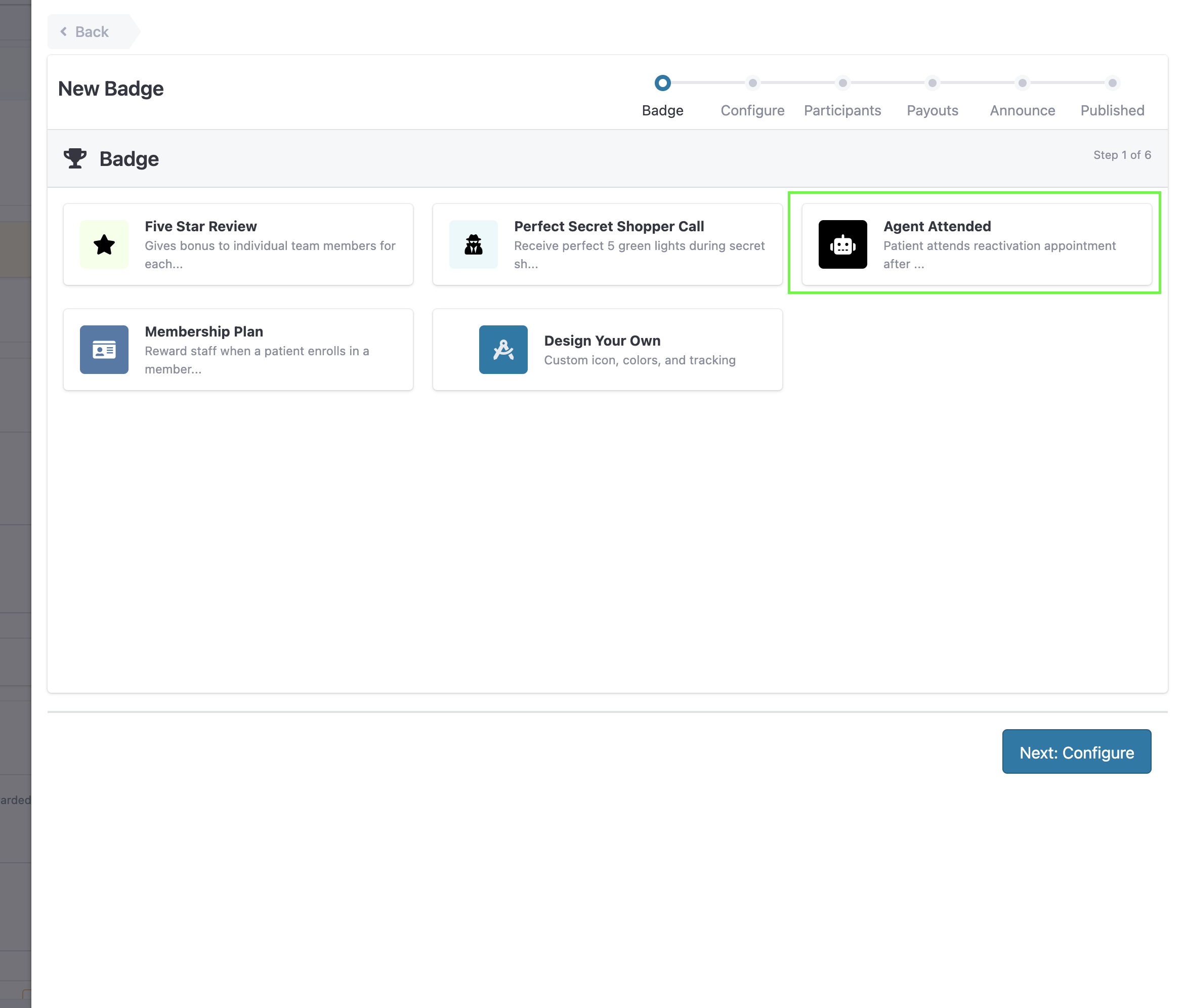This screenshot has width=1184, height=1008.
Task: Click the Agent Attended robot icon
Action: [x=842, y=244]
